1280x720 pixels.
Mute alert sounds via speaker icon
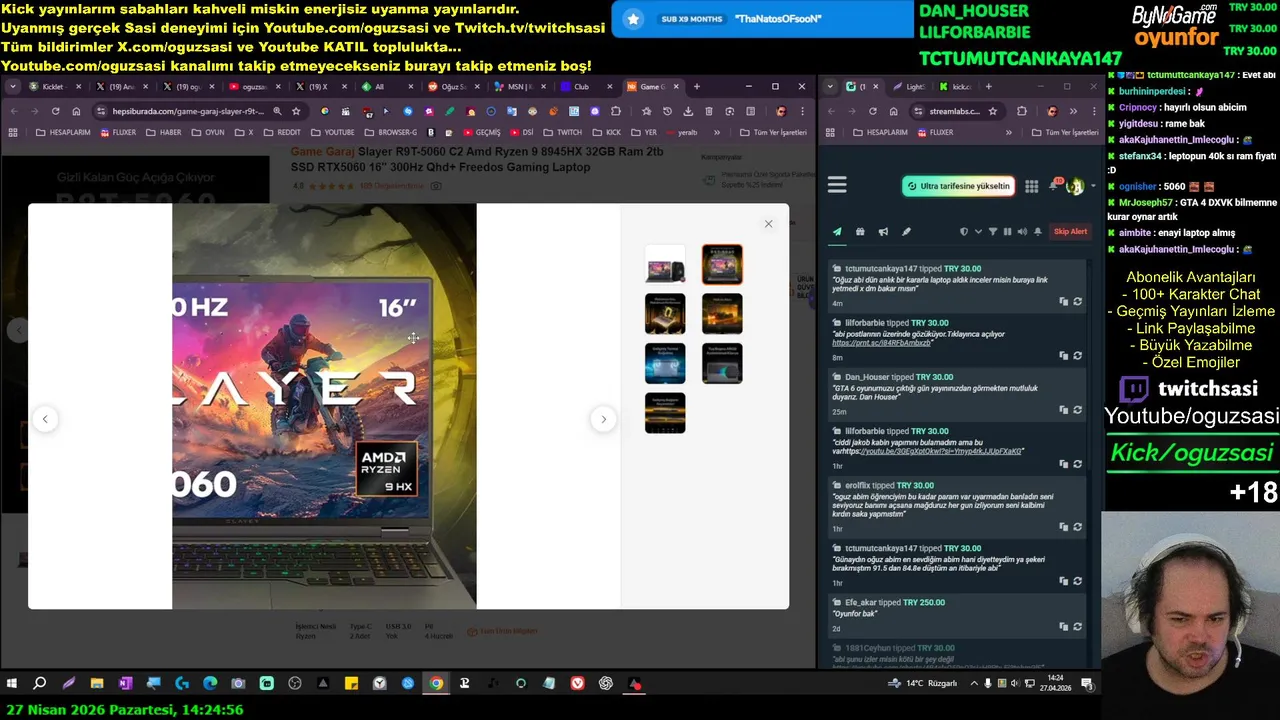click(1022, 232)
